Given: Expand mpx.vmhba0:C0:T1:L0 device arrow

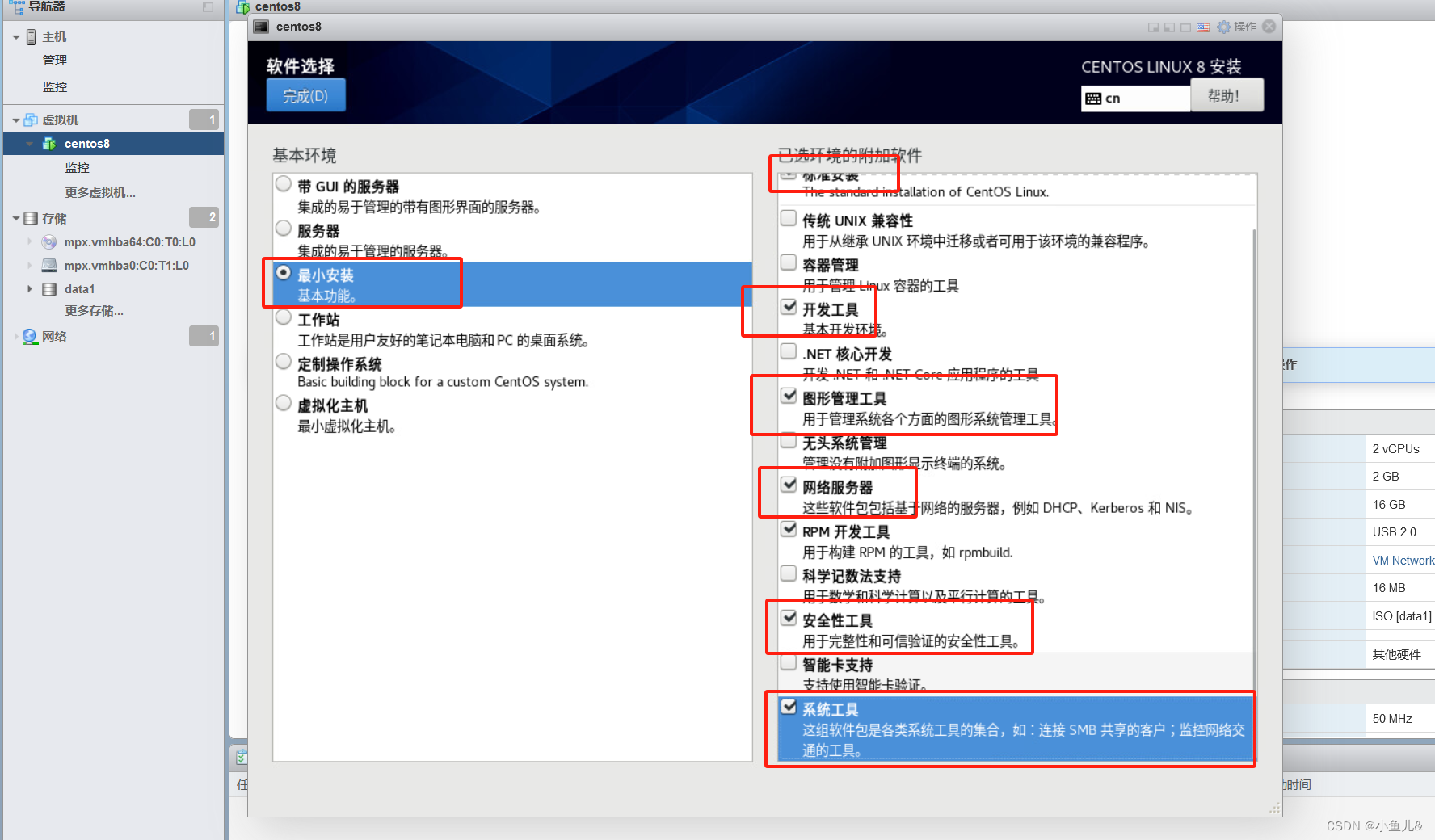Looking at the screenshot, I should (x=30, y=265).
